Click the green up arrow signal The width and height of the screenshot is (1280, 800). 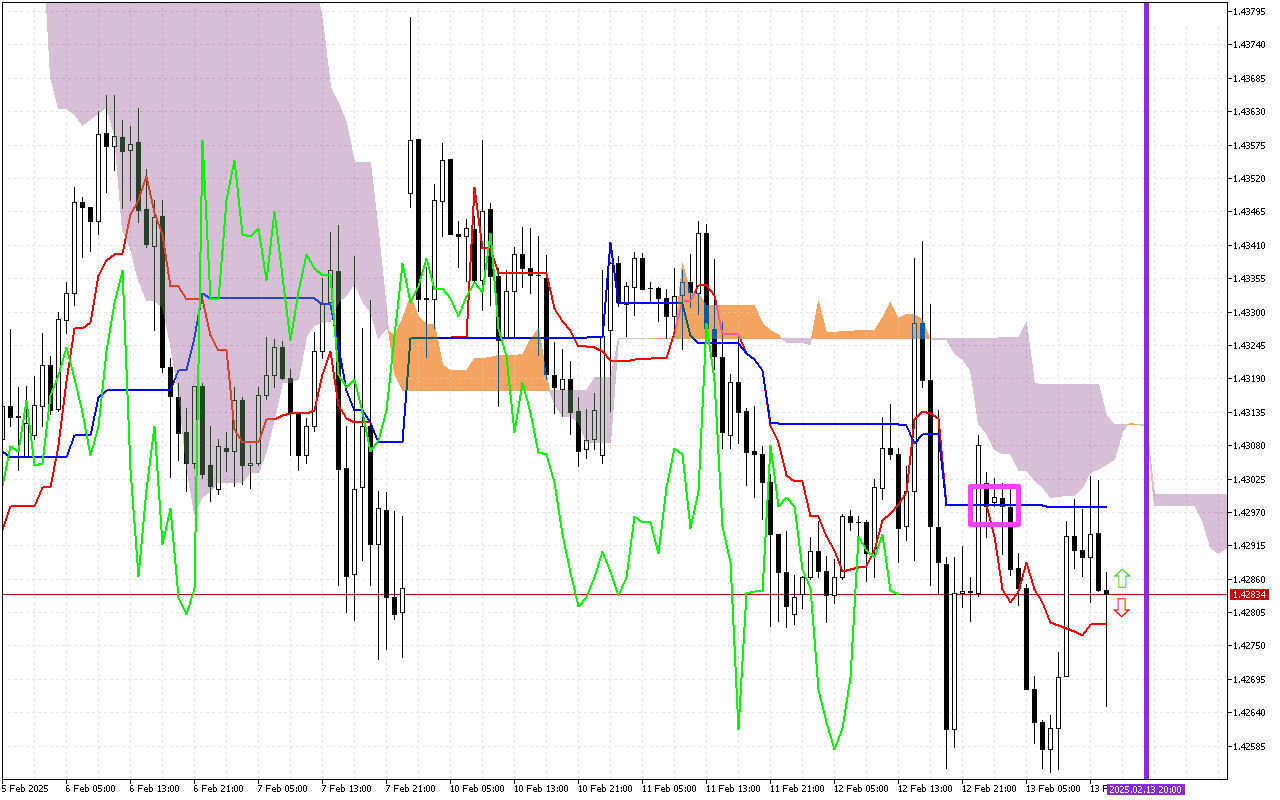(1122, 578)
